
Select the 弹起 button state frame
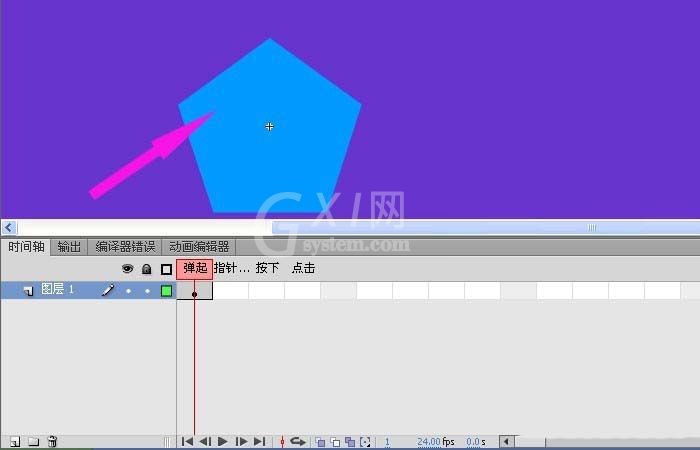[x=195, y=269]
